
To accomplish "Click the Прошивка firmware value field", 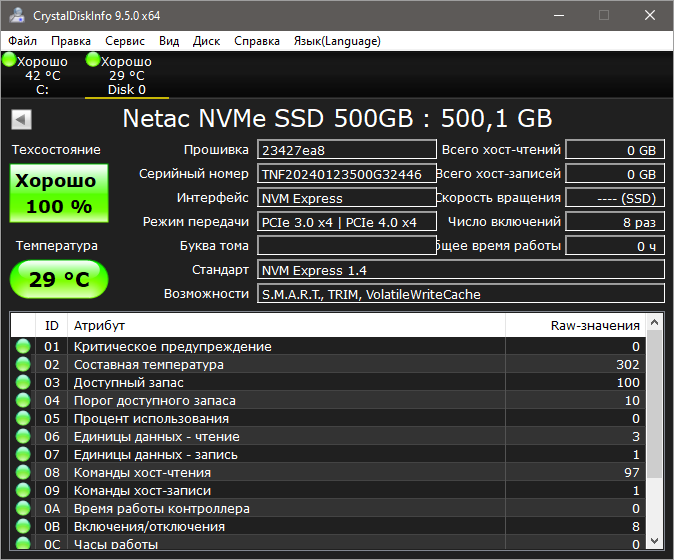I will click(x=346, y=150).
